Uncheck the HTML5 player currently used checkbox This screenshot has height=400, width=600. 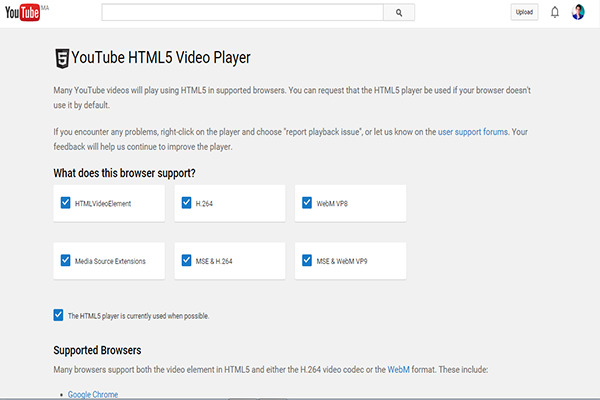pyautogui.click(x=58, y=315)
